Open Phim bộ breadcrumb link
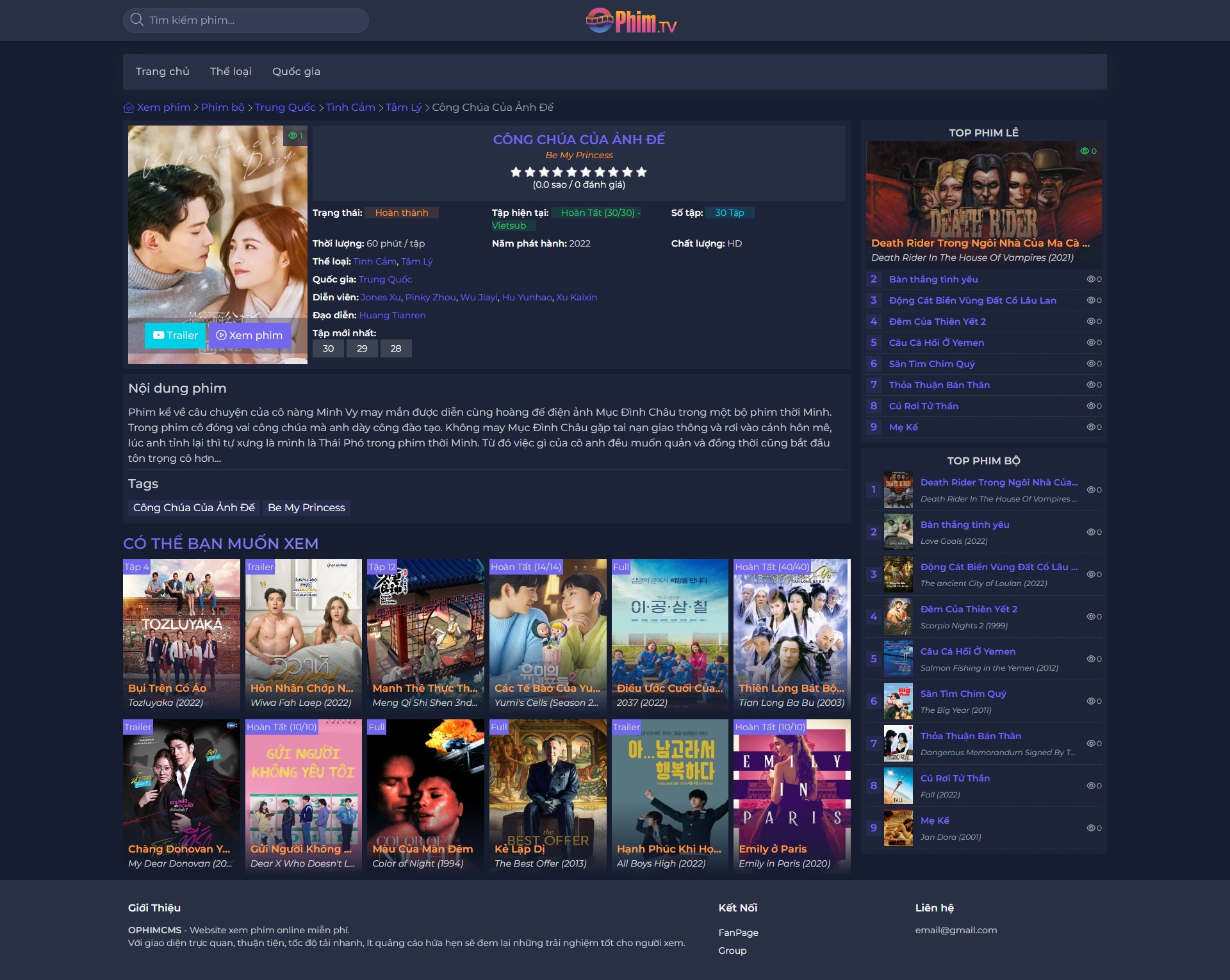Viewport: 1230px width, 980px height. click(223, 108)
